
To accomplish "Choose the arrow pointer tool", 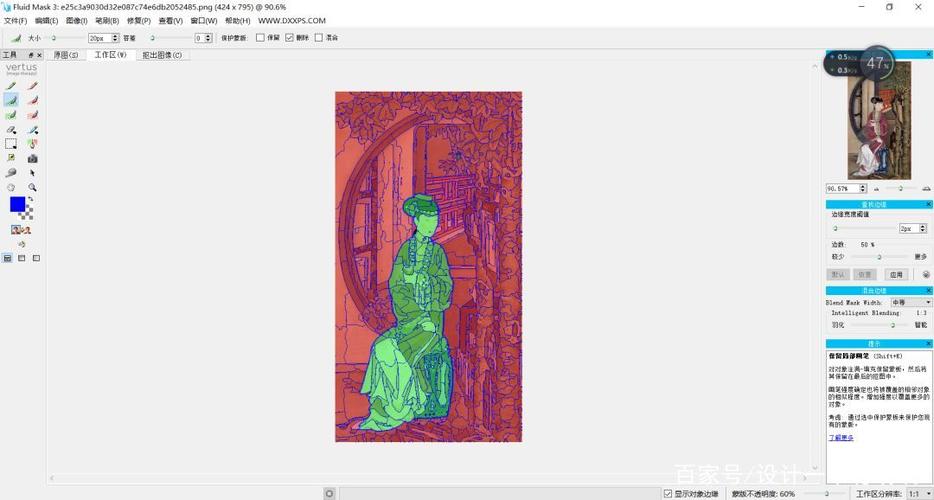I will (33, 173).
